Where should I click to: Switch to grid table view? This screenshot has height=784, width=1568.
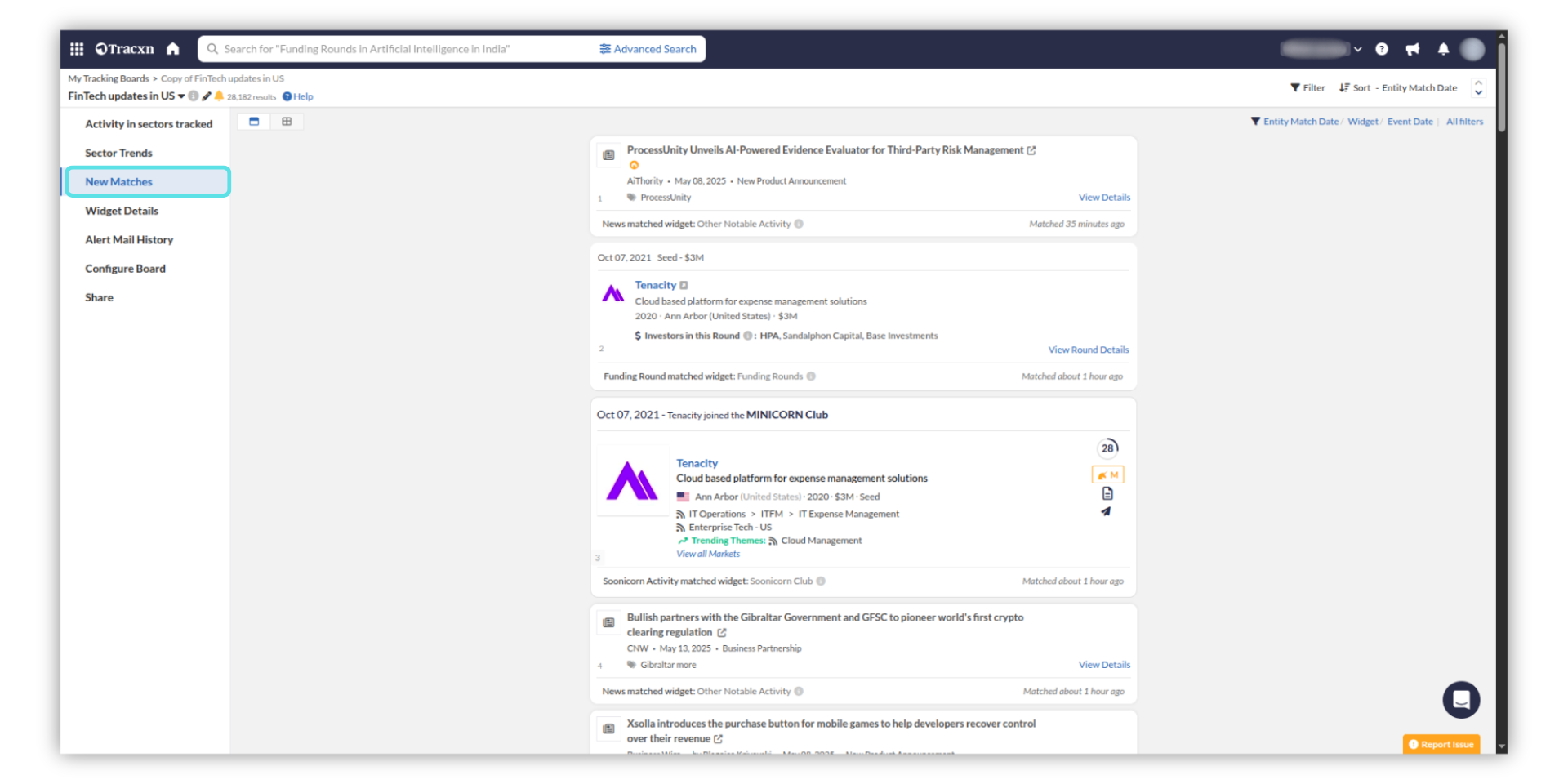coord(287,122)
